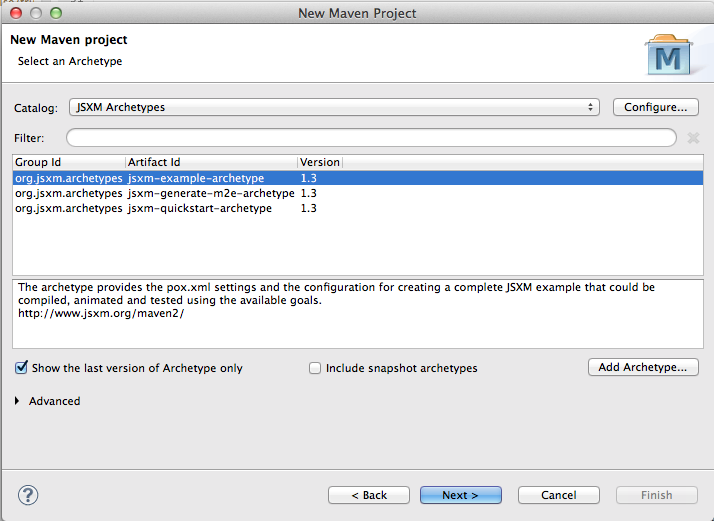Click into the Filter text field
Image resolution: width=714 pixels, height=521 pixels.
point(371,138)
